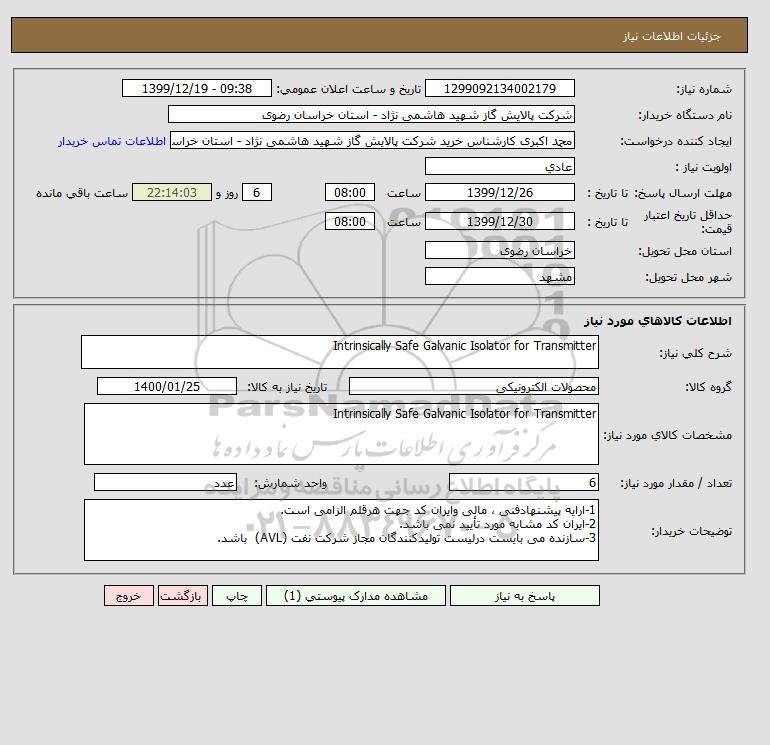Select the شماره نیاز number field

pyautogui.click(x=499, y=88)
